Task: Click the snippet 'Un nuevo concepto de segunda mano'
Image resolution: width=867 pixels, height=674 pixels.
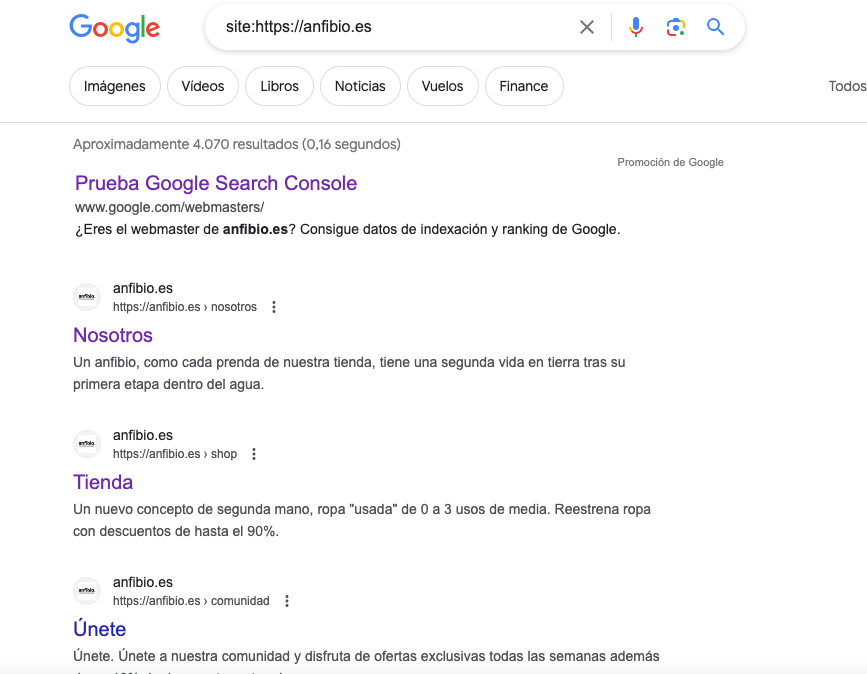Action: pos(362,520)
